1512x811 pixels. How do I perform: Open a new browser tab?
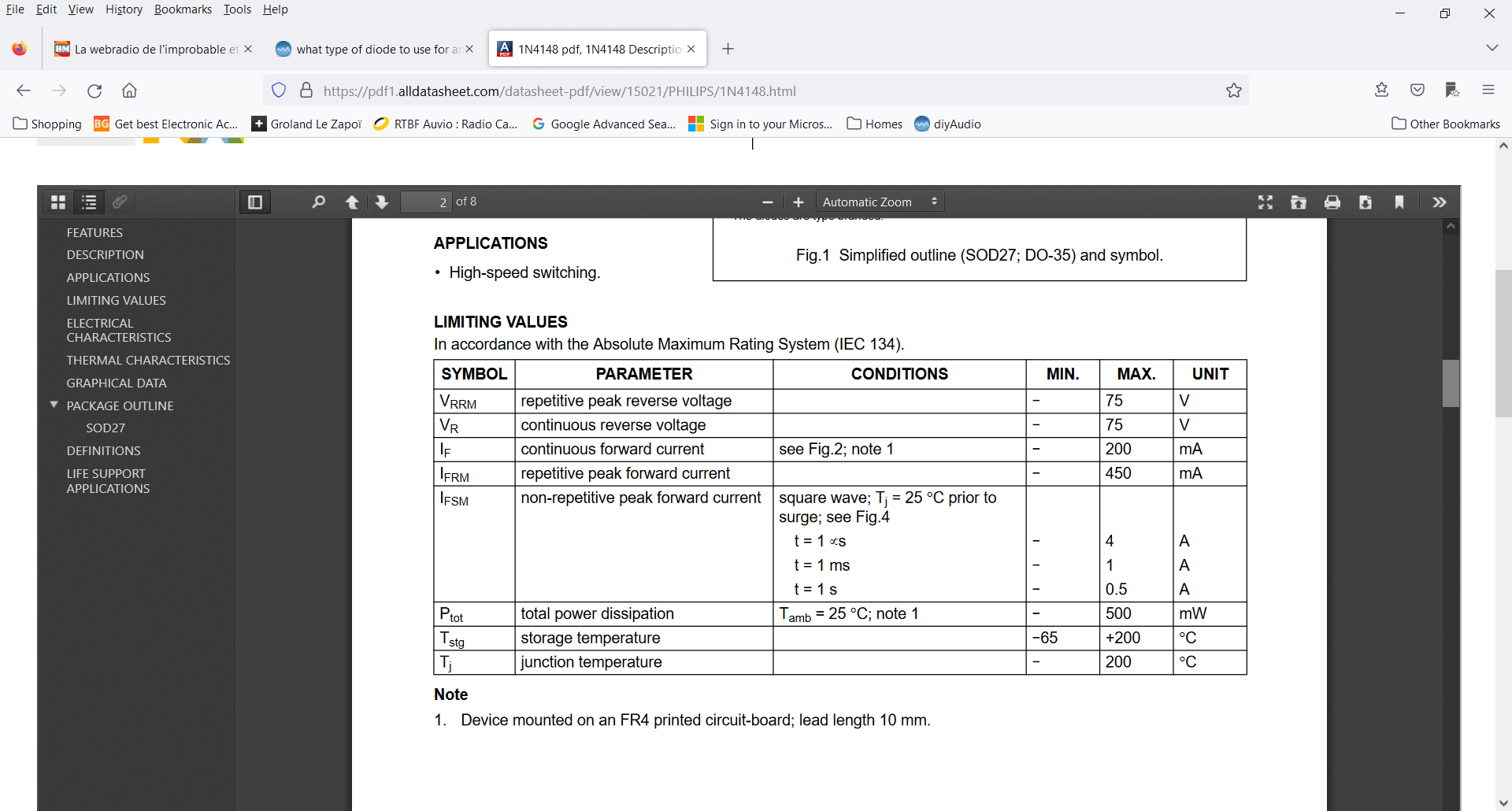click(x=728, y=49)
